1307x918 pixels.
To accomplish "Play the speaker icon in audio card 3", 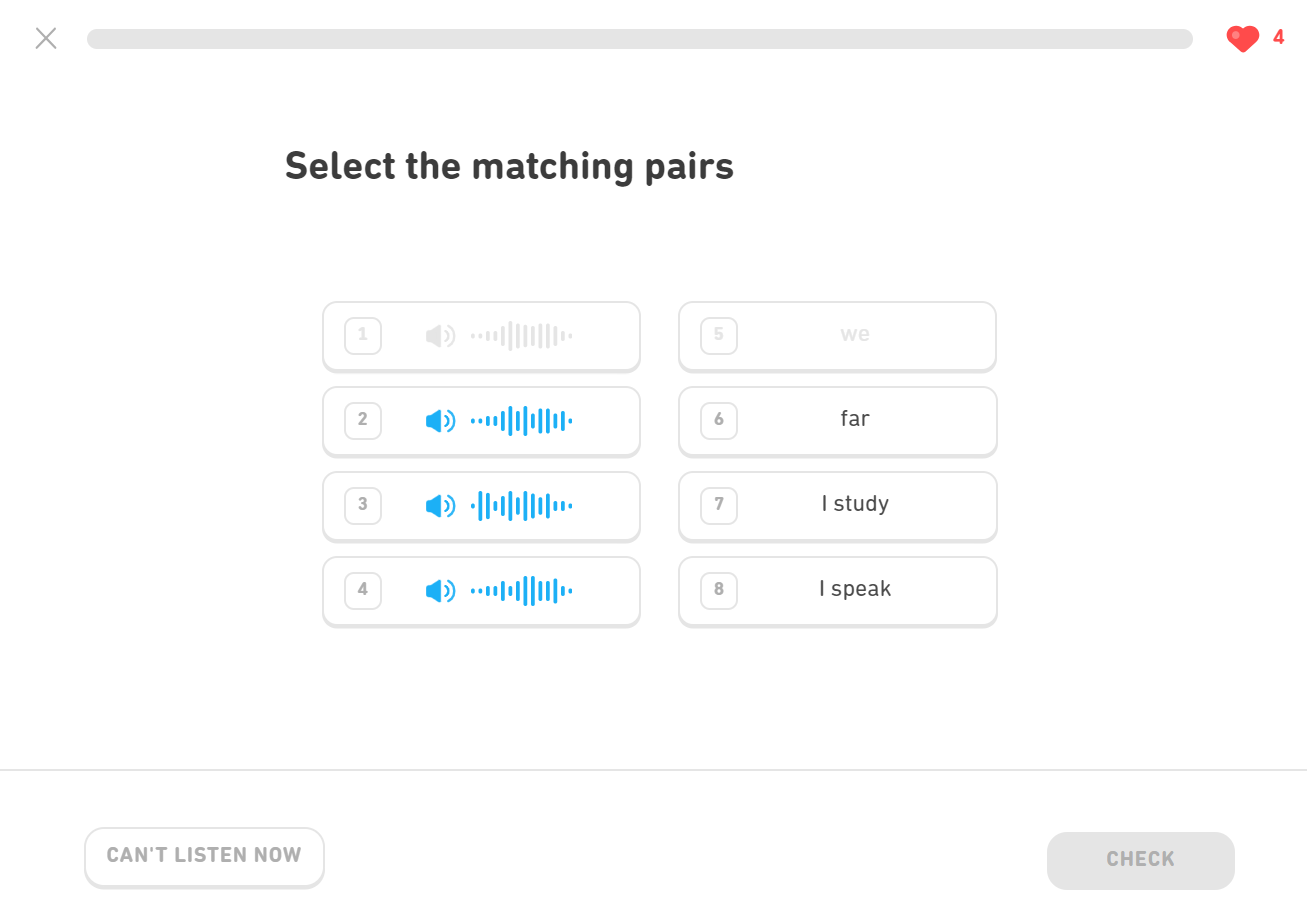I will coord(440,506).
